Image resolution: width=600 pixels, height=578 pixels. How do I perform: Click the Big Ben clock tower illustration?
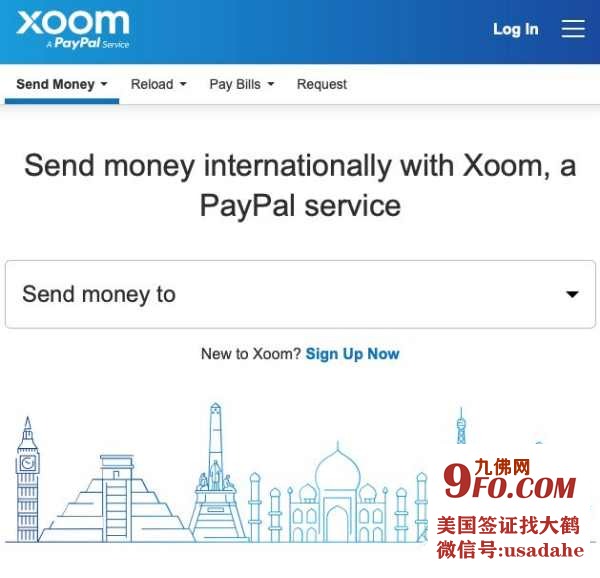tap(28, 479)
